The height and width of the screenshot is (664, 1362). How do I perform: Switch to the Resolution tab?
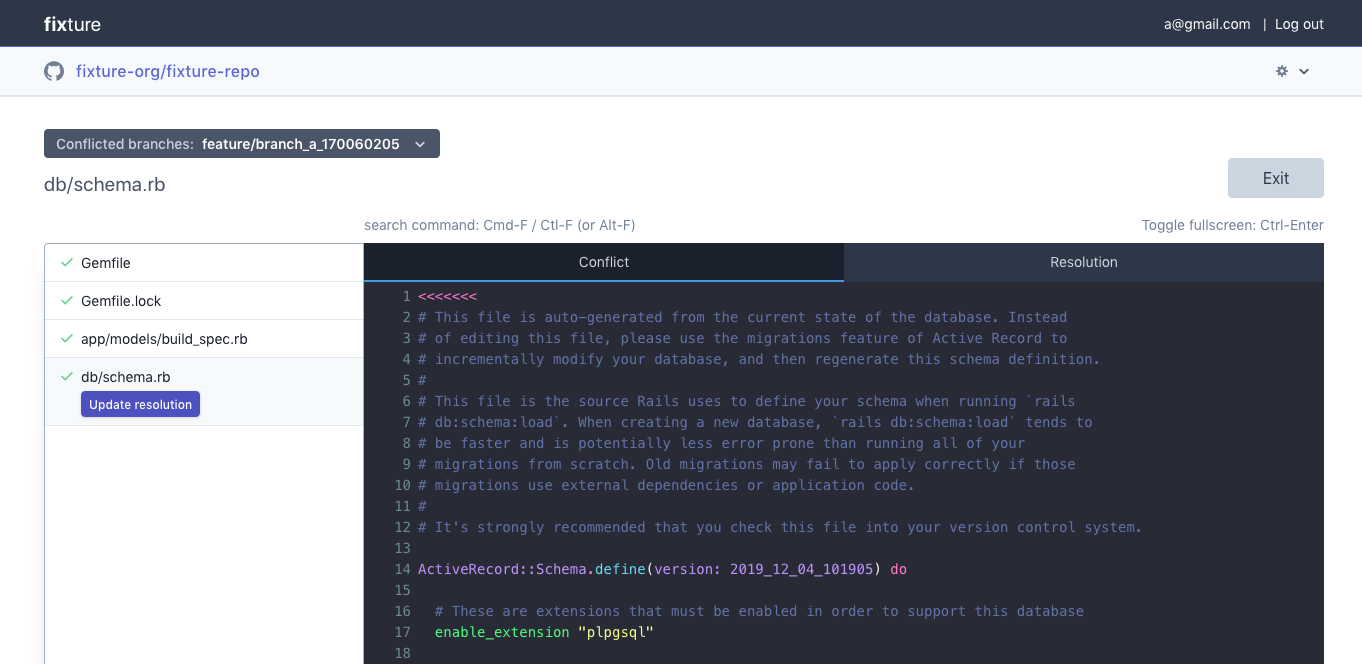click(1083, 262)
